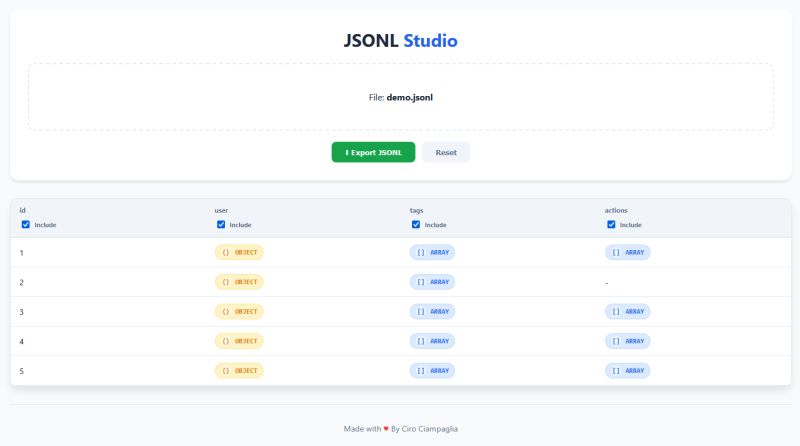
Task: Toggle Include checkbox for user column
Action: tap(221, 225)
